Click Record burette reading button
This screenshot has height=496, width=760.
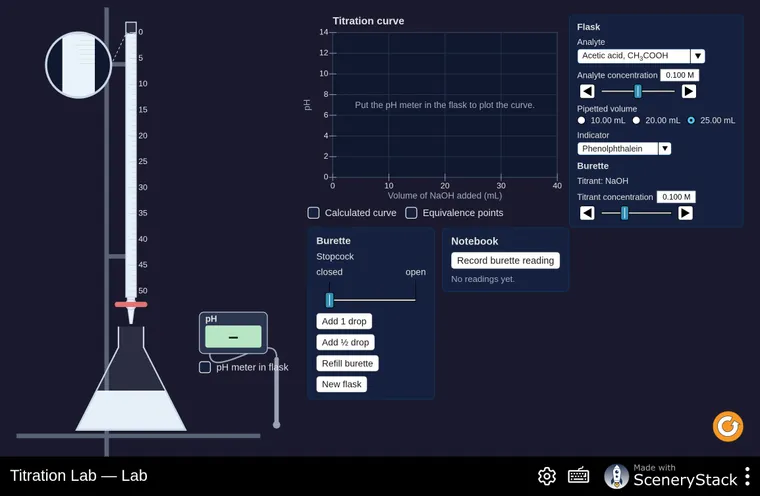click(x=505, y=260)
